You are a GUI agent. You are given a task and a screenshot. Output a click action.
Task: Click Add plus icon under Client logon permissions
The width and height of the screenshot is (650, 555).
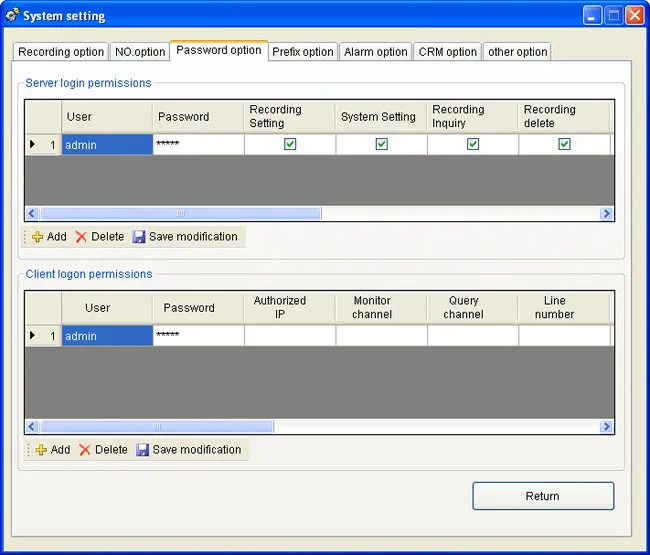coord(41,450)
